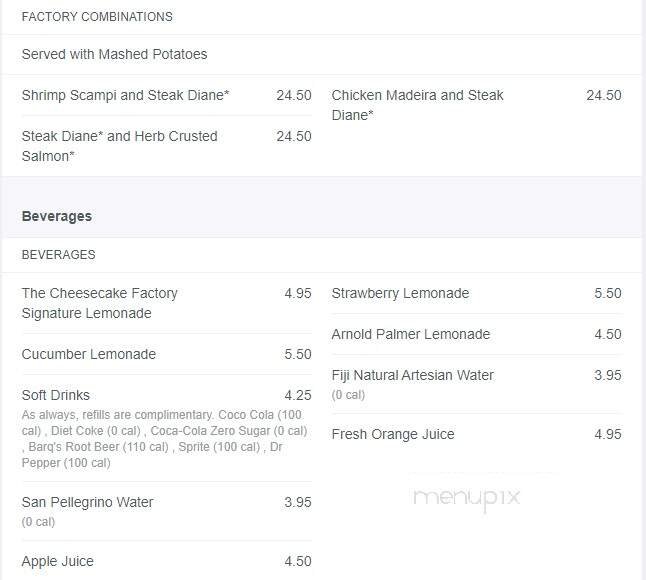Screen dimensions: 646x580
Task: Select the Soft Drinks item title
Action: click(x=55, y=395)
